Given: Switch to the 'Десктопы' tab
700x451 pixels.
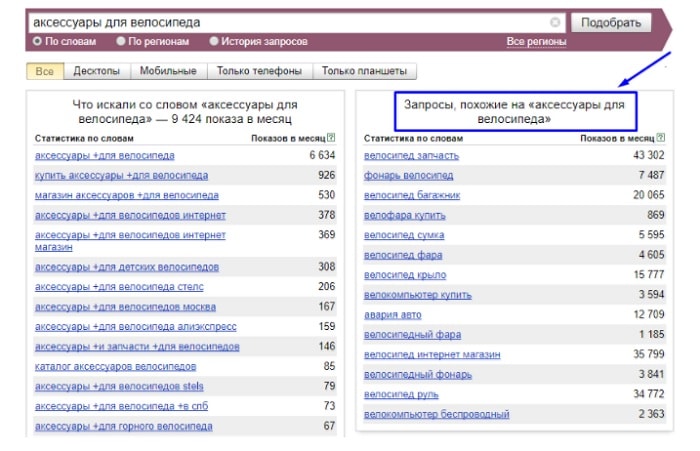Looking at the screenshot, I should click(x=96, y=72).
